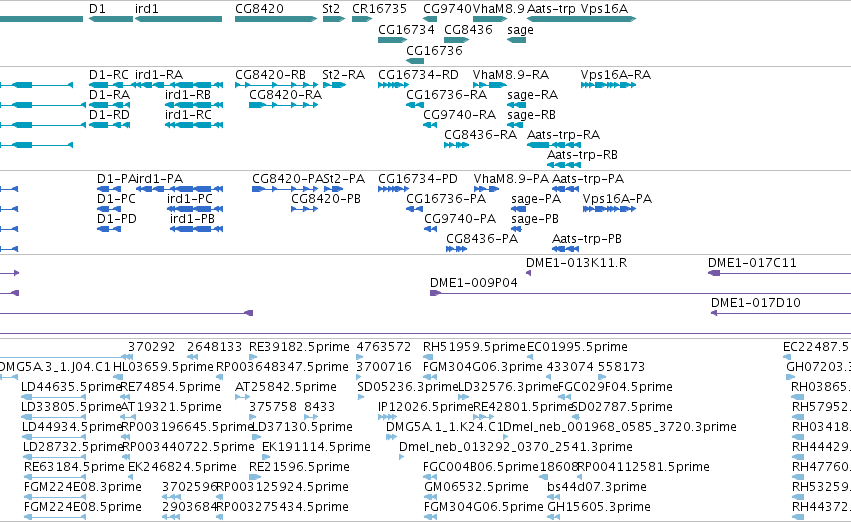The height and width of the screenshot is (522, 851).
Task: Select protein sage-PA
Action: click(x=536, y=199)
